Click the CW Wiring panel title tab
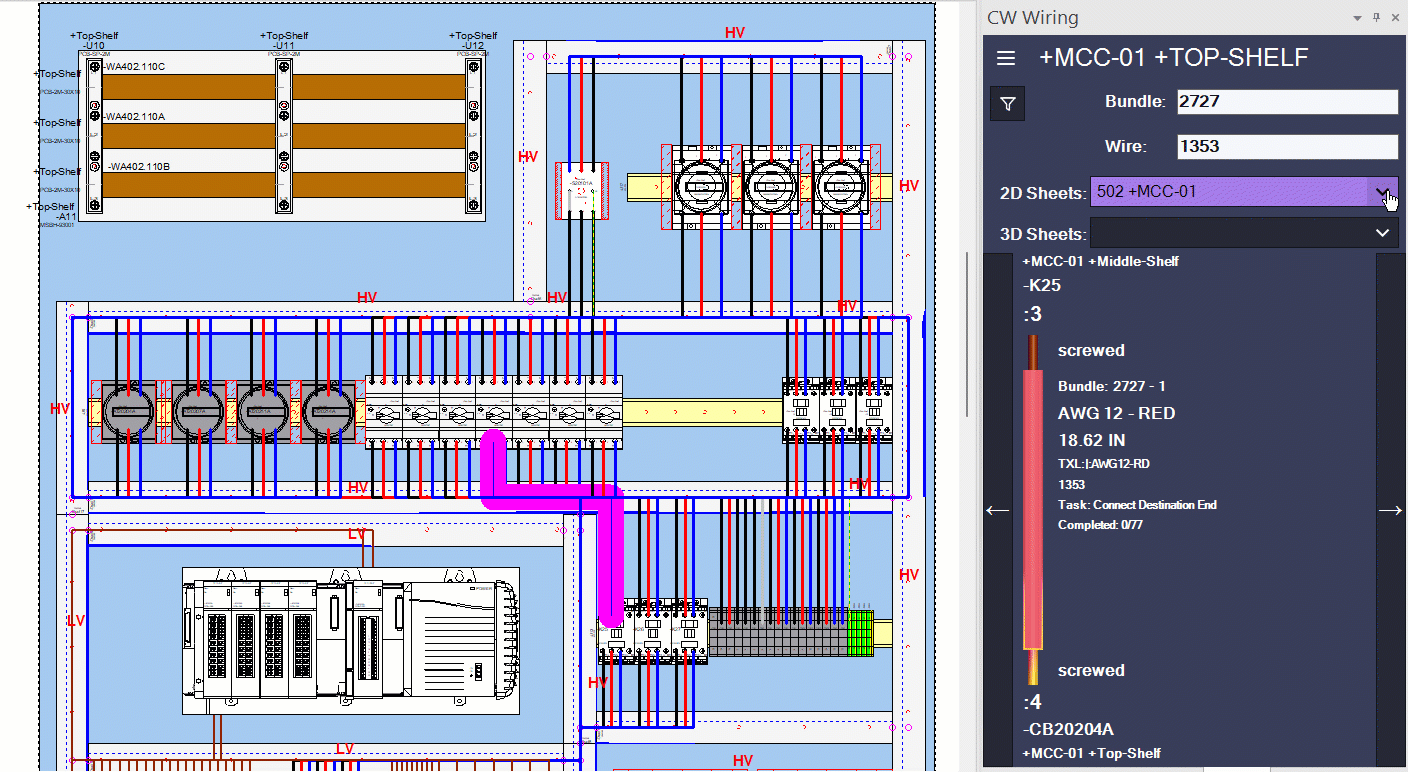The height and width of the screenshot is (772, 1408). [x=1032, y=17]
